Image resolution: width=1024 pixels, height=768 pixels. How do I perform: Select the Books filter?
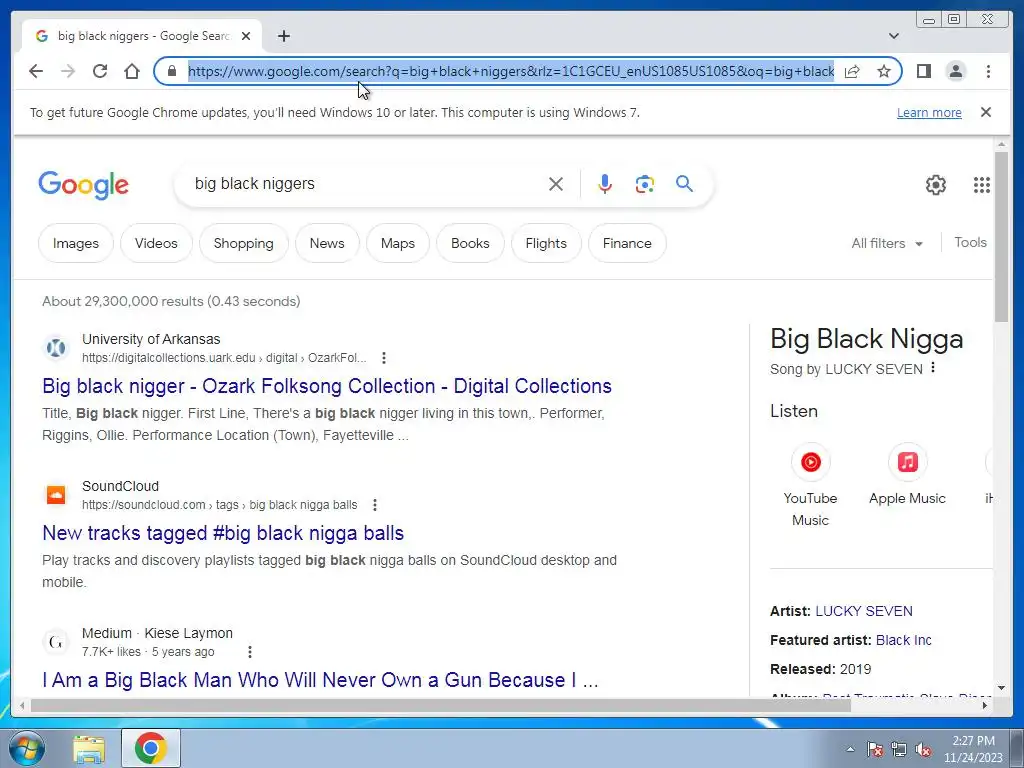pos(470,243)
